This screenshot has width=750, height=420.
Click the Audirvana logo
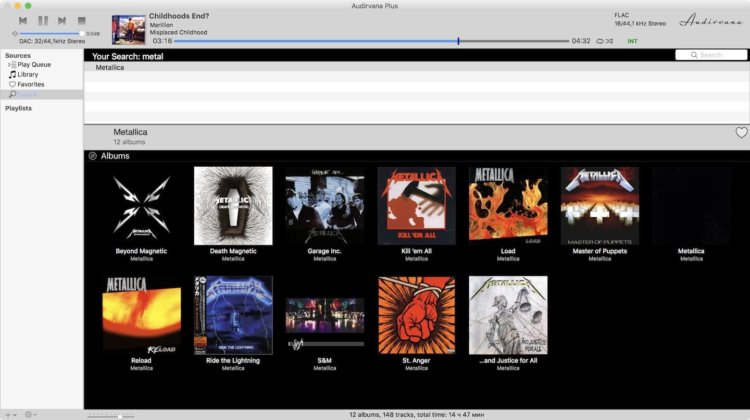coord(710,21)
